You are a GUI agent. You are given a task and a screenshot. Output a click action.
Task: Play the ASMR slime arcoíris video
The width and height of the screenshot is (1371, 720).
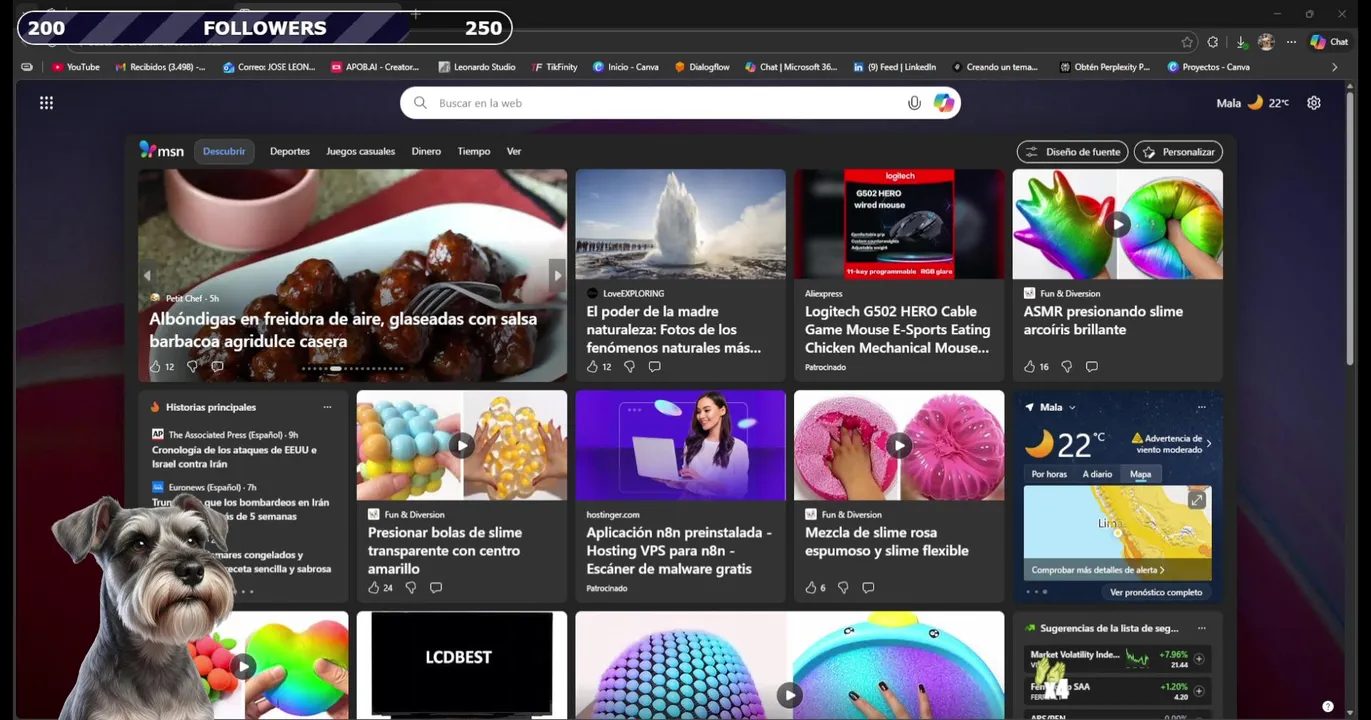[x=1118, y=224]
